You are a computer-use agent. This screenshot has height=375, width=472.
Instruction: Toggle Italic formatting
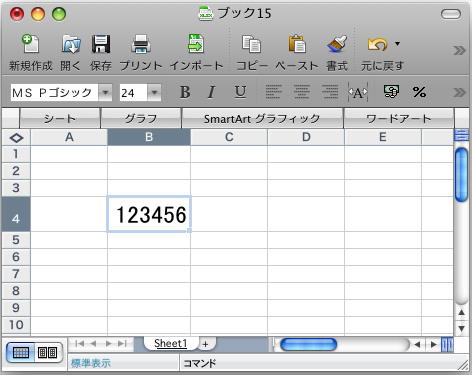pos(211,92)
